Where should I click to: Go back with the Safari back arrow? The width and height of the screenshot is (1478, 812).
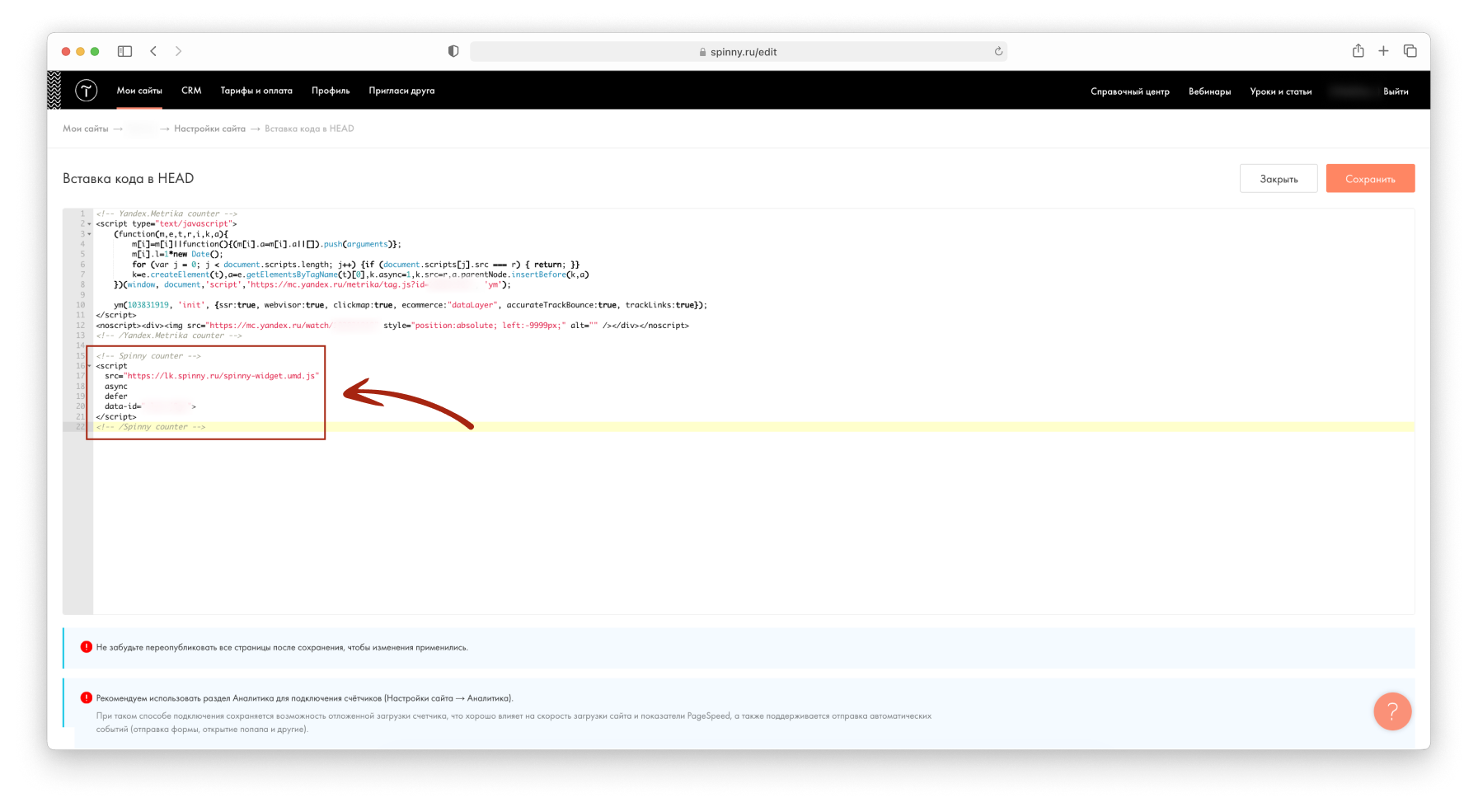(x=153, y=51)
